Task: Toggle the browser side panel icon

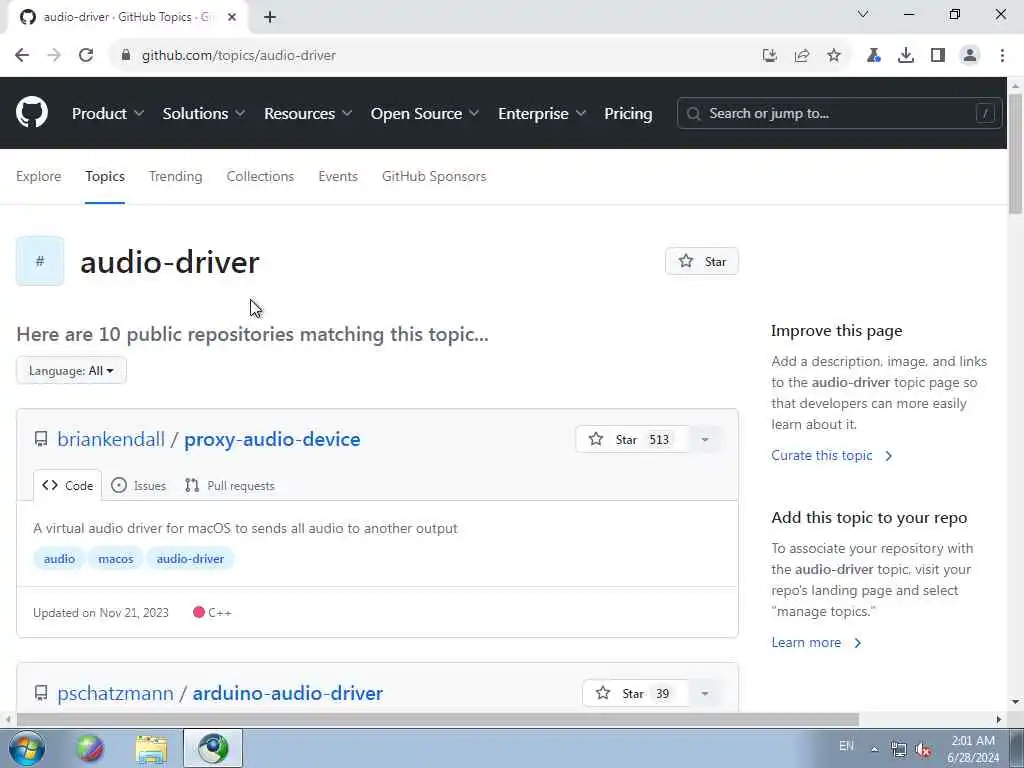Action: (938, 56)
